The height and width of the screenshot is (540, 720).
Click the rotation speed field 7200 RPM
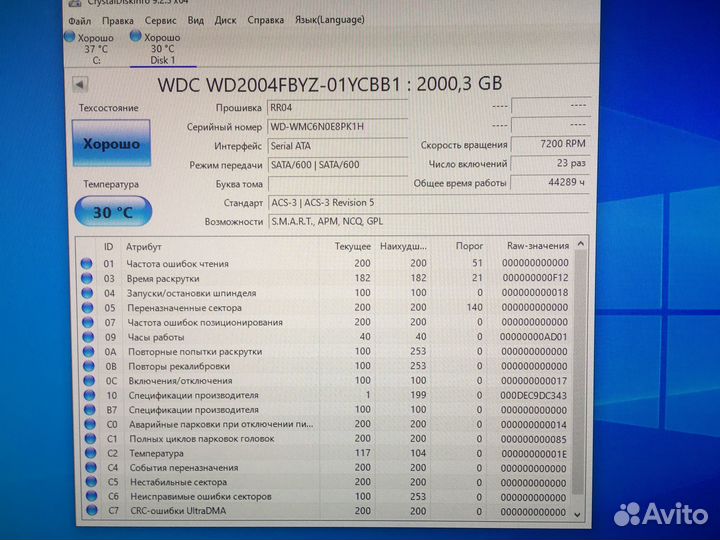[x=550, y=144]
